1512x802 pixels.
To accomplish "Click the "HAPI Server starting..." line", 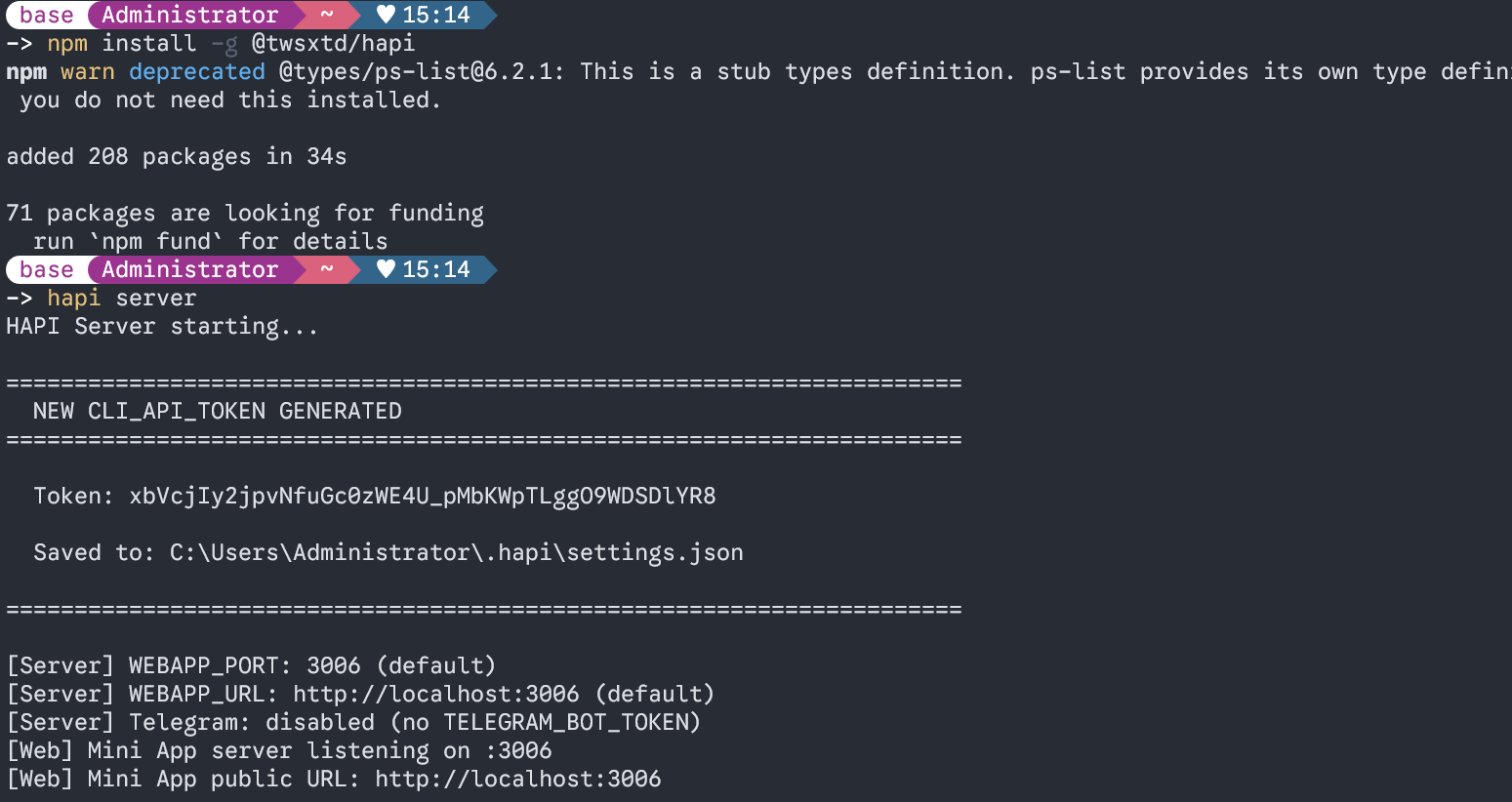I will click(x=162, y=326).
